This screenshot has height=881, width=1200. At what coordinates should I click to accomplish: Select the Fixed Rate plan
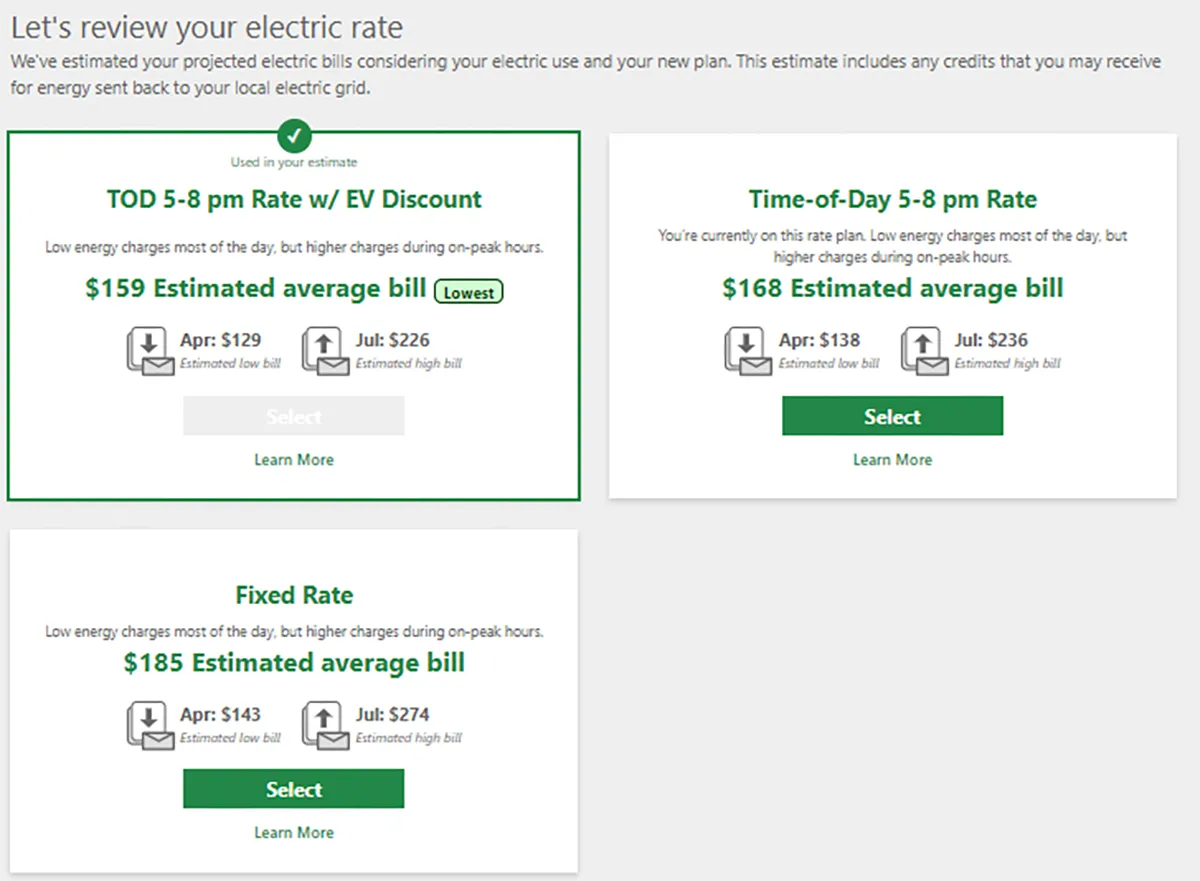point(293,789)
